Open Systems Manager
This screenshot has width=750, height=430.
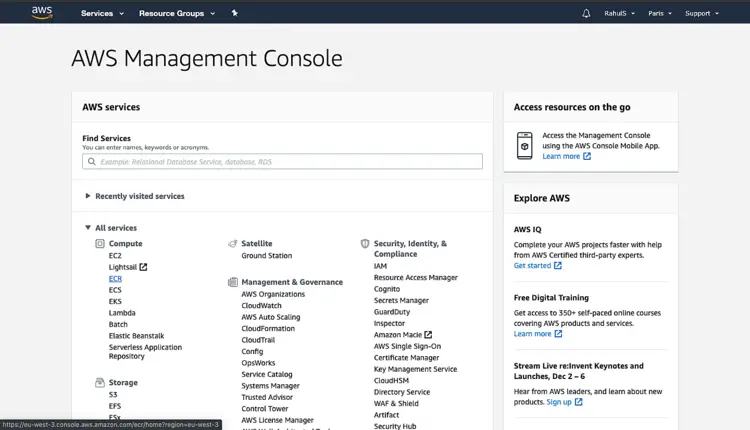coord(271,386)
